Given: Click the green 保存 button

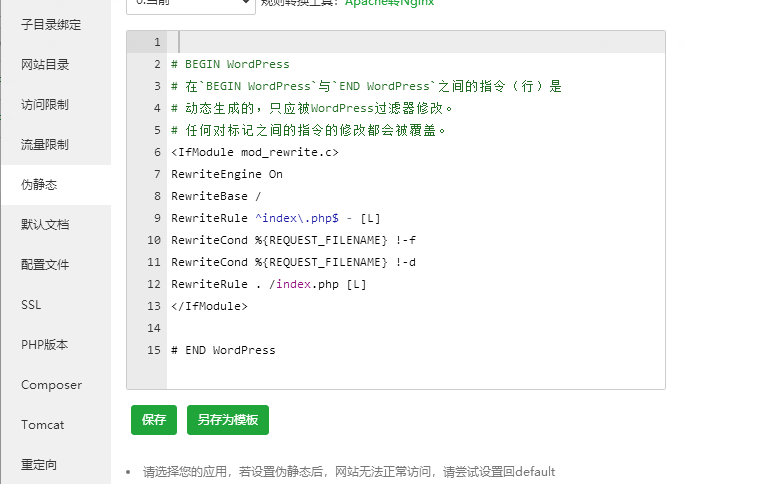Looking at the screenshot, I should click(x=154, y=420).
